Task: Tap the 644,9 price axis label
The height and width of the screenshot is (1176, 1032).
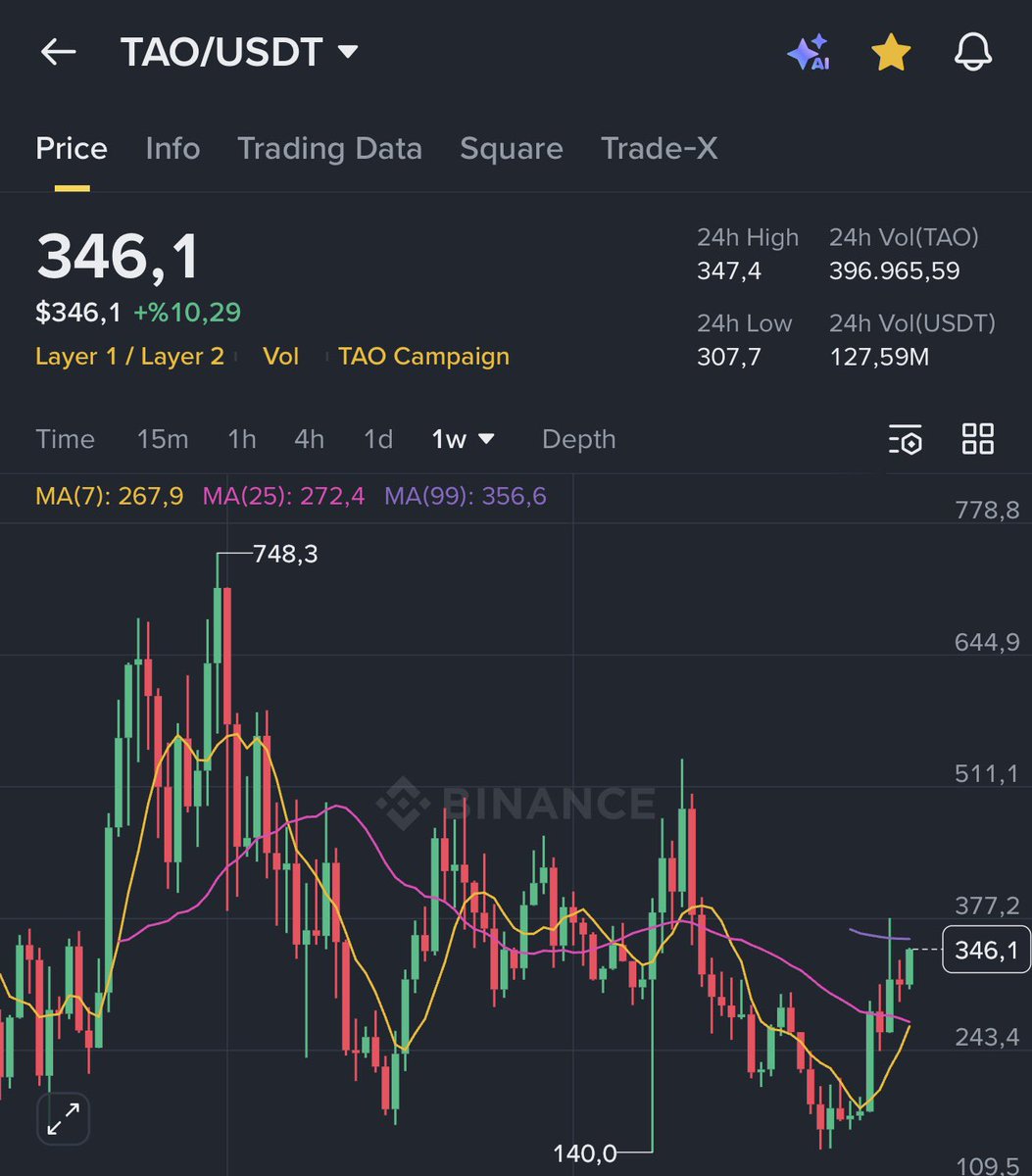Action: point(987,642)
